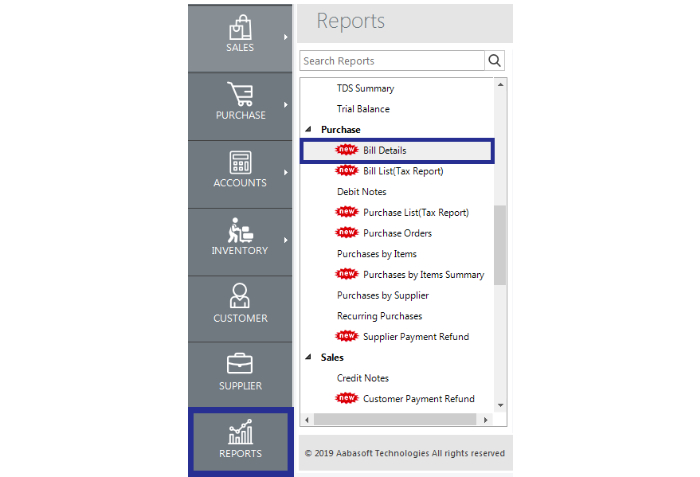Viewport: 700px width, 477px height.
Task: Click the Supplier briefcase icon
Action: coord(240,365)
